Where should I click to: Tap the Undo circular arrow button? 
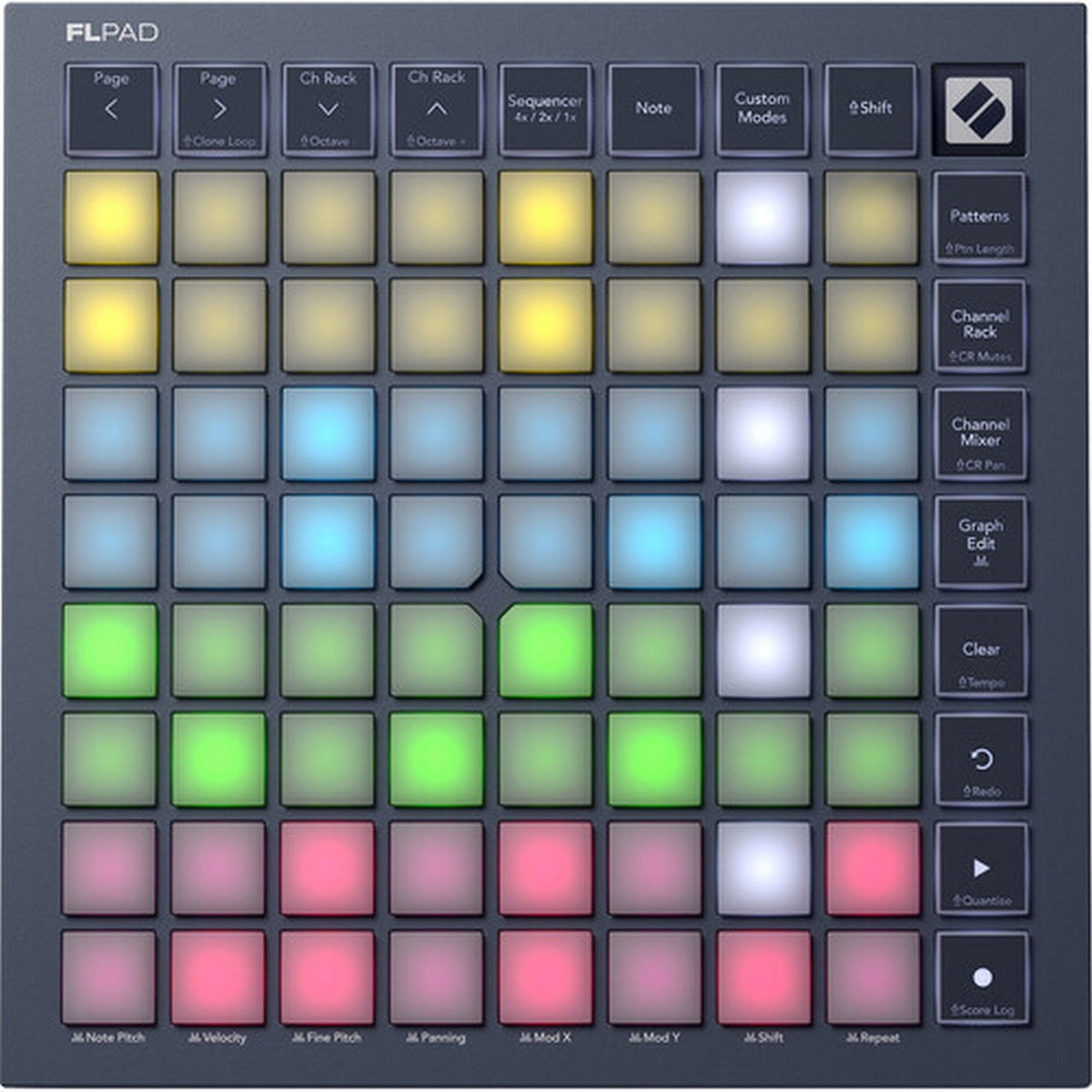tap(982, 761)
